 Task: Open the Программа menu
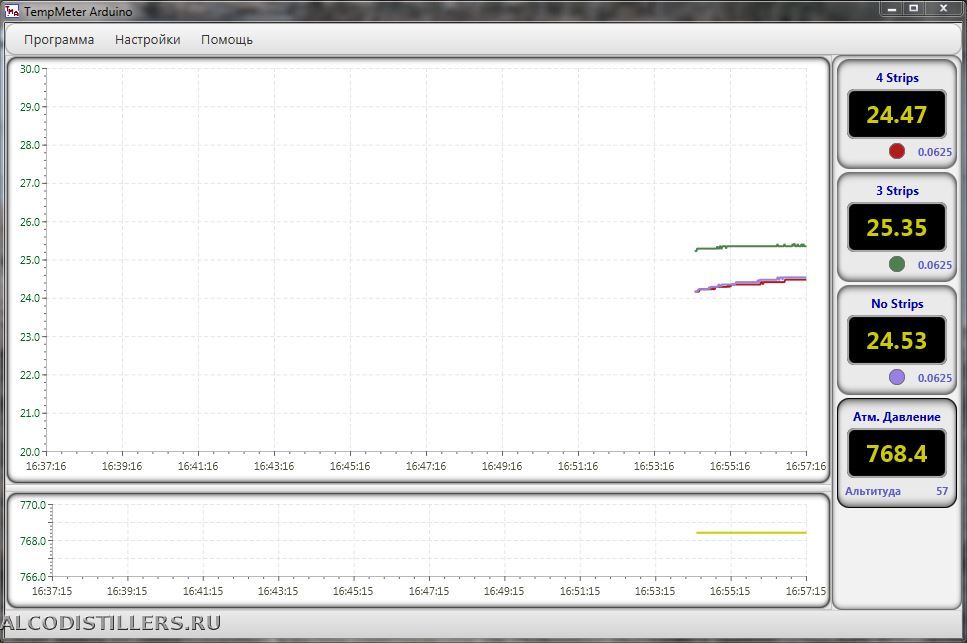tap(59, 39)
